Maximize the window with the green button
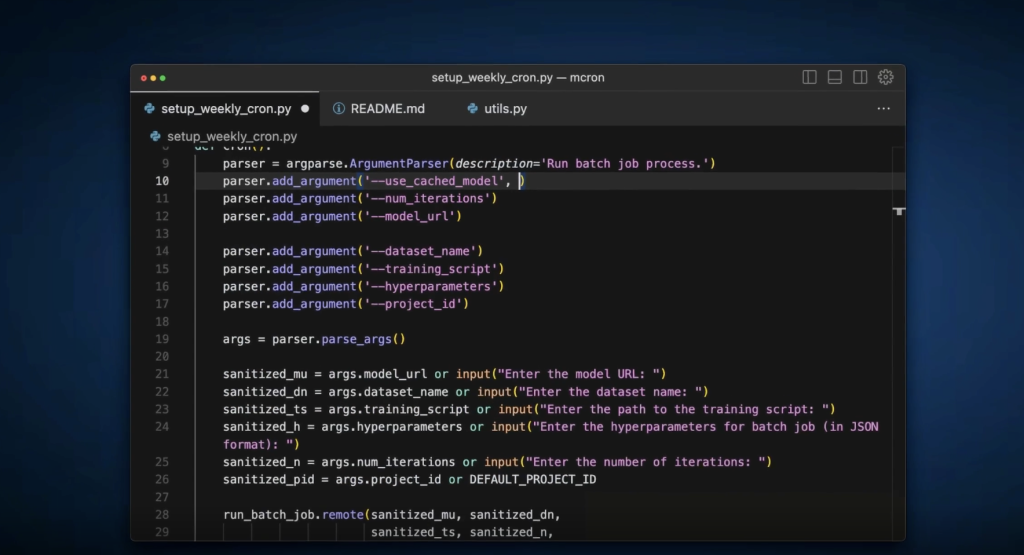 [163, 78]
